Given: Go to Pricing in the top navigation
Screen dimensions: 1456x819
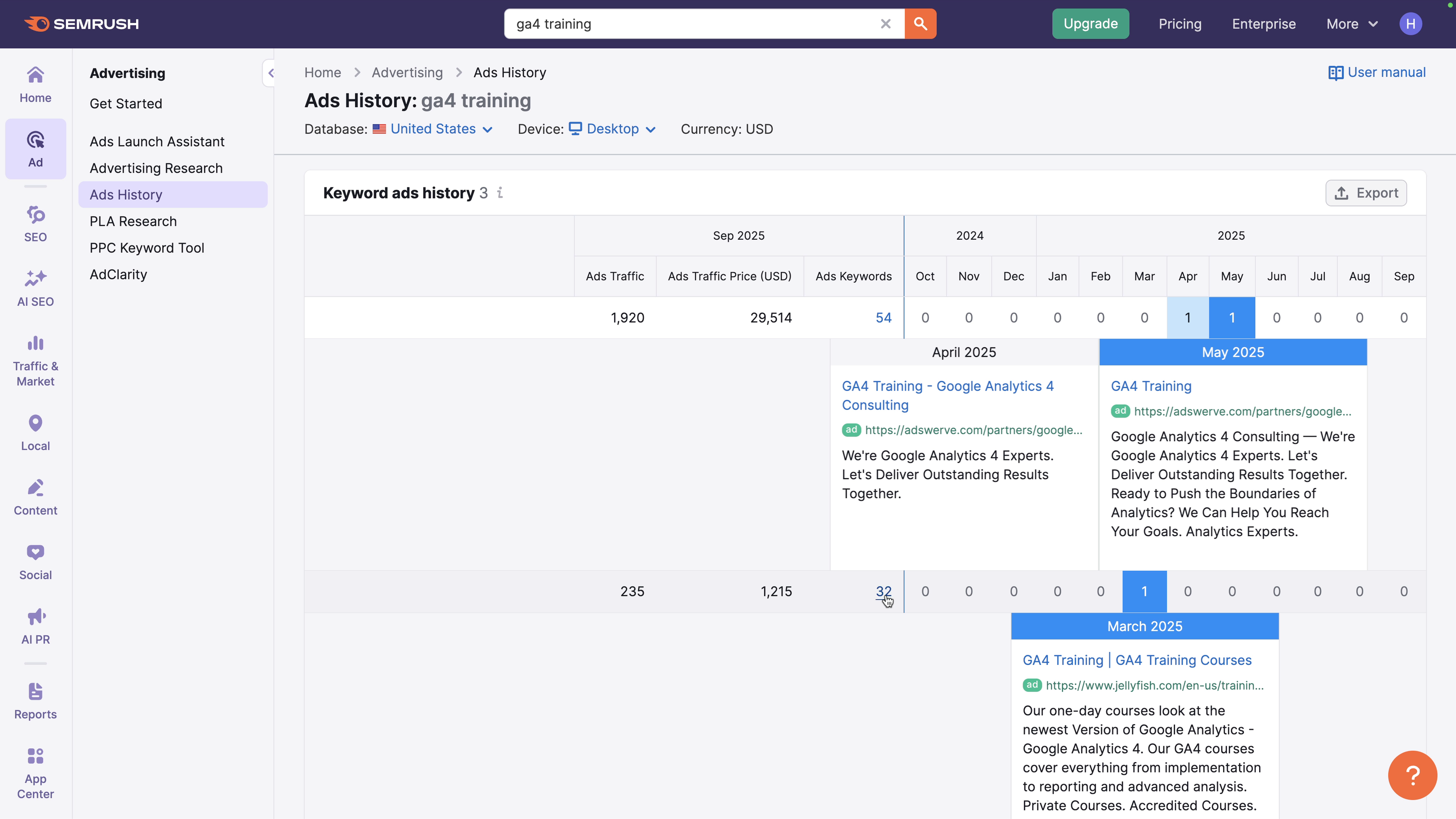Looking at the screenshot, I should (x=1180, y=24).
